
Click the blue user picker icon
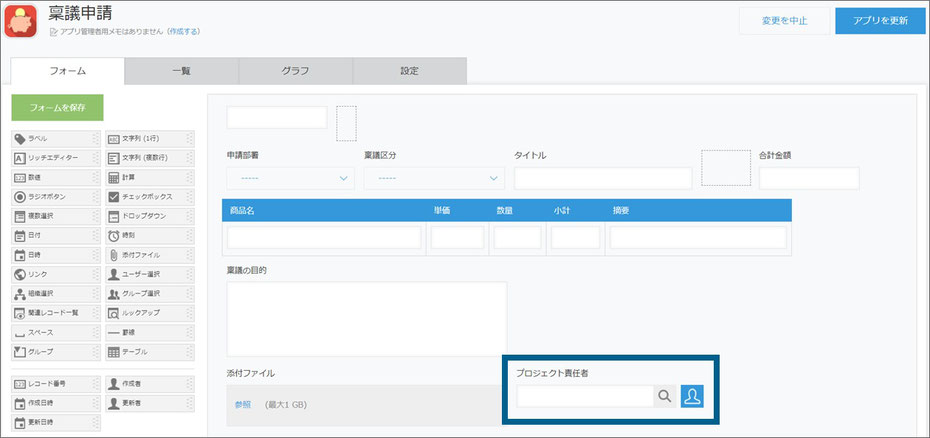693,396
